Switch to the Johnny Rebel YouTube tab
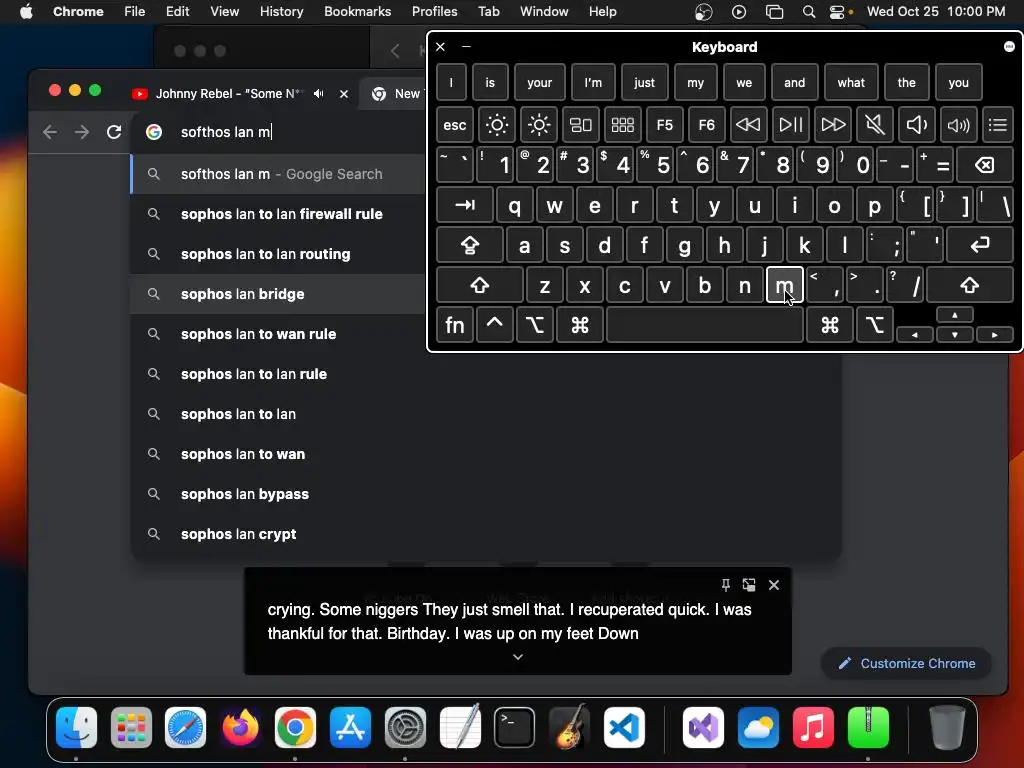The height and width of the screenshot is (768, 1024). pos(229,93)
